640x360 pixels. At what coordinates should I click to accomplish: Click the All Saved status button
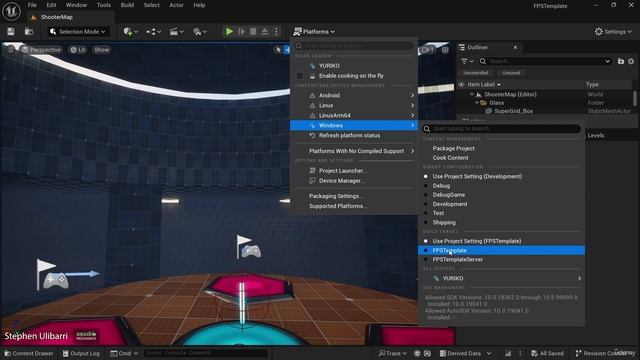point(547,353)
